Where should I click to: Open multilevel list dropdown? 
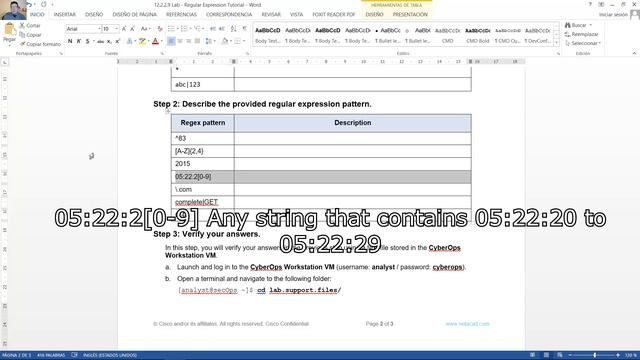pos(203,29)
